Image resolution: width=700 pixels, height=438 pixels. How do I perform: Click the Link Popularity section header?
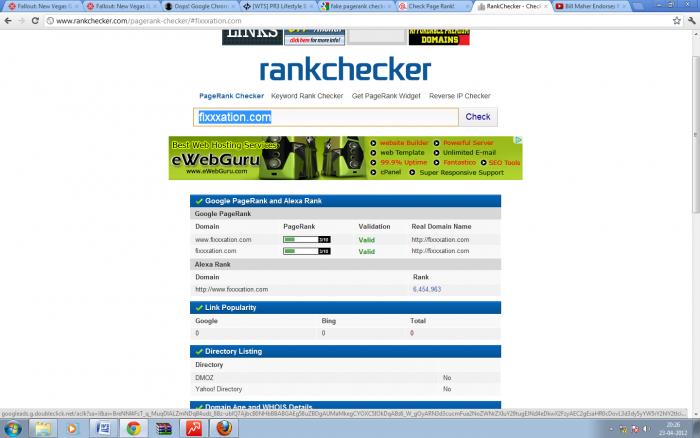point(345,308)
